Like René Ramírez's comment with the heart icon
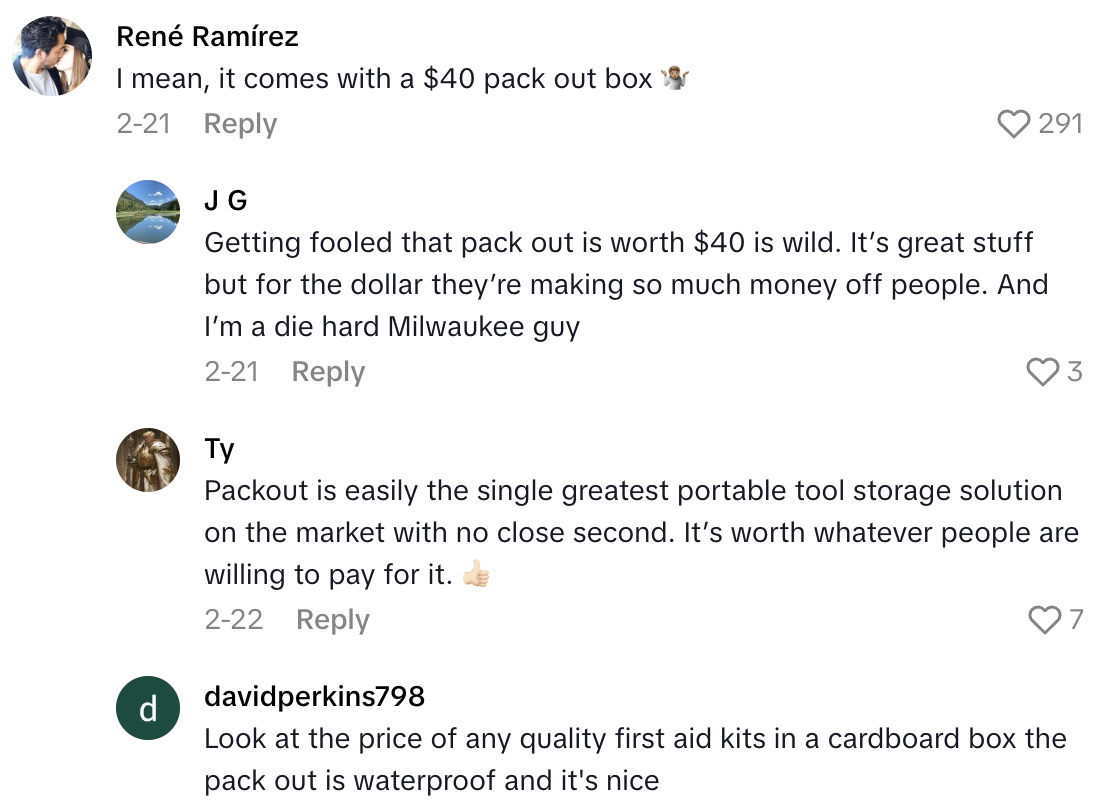The height and width of the screenshot is (806, 1110). pyautogui.click(x=1015, y=124)
